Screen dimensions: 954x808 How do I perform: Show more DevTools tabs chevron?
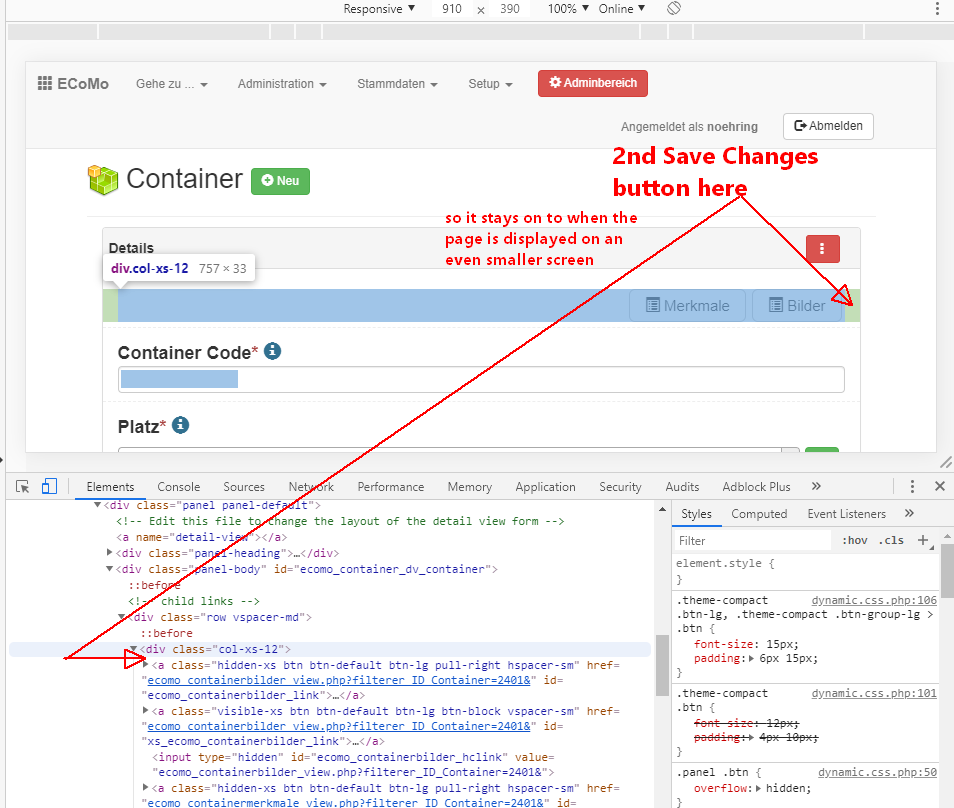816,486
